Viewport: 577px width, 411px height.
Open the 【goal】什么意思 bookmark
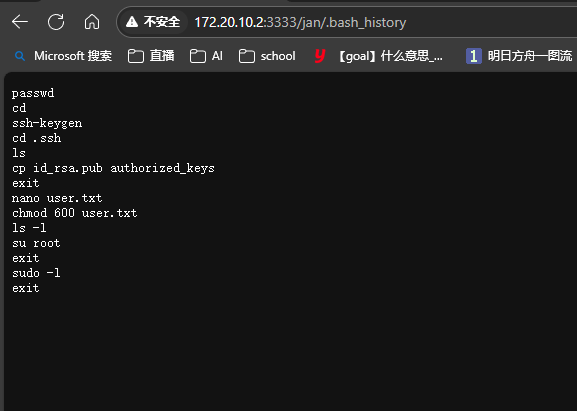(378, 56)
